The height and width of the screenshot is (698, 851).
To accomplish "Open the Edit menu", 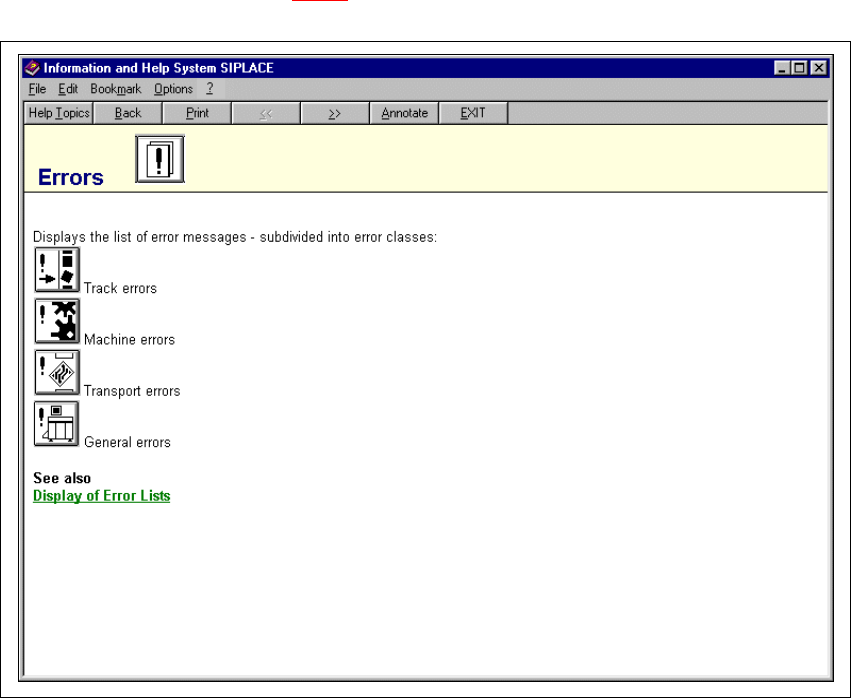I will 68,89.
